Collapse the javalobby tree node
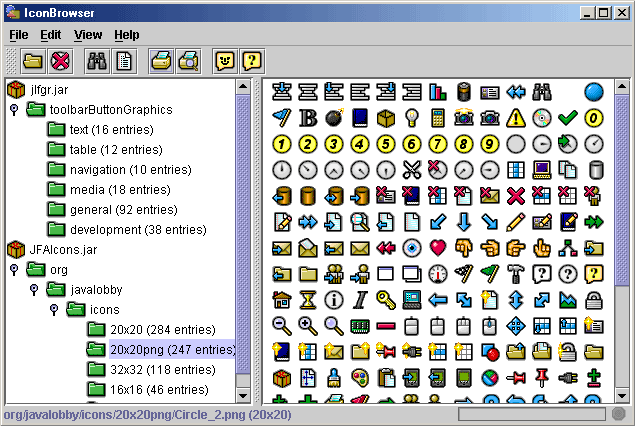This screenshot has height=426, width=635. (x=33, y=289)
